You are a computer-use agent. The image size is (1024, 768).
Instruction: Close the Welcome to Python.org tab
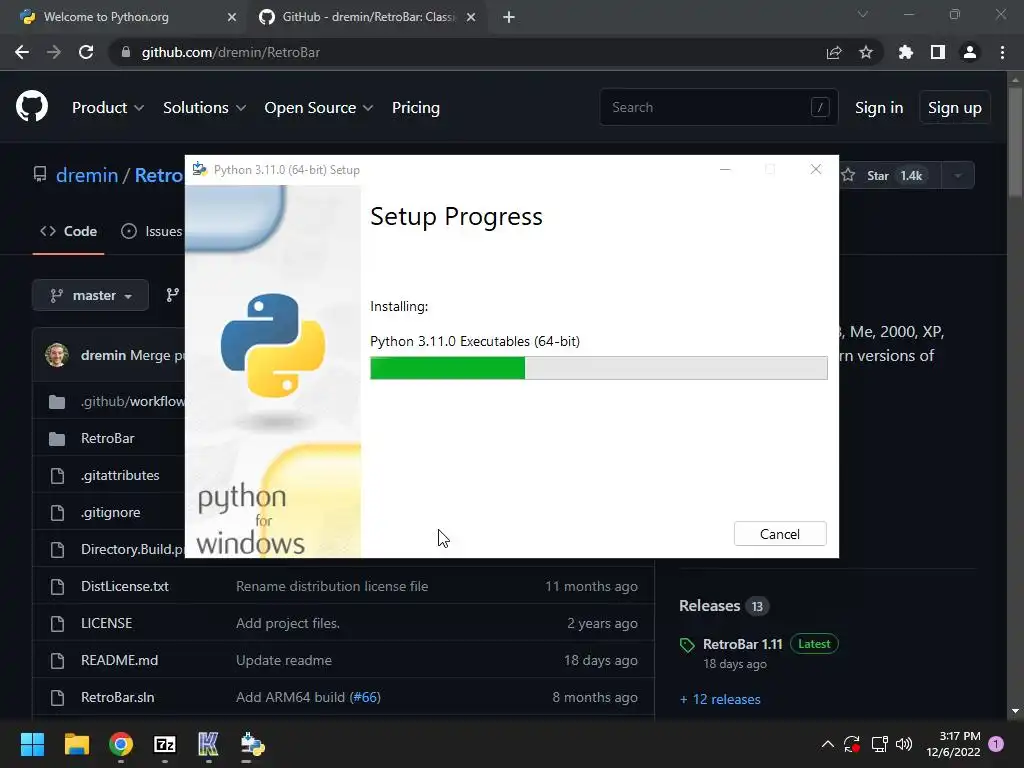(232, 17)
